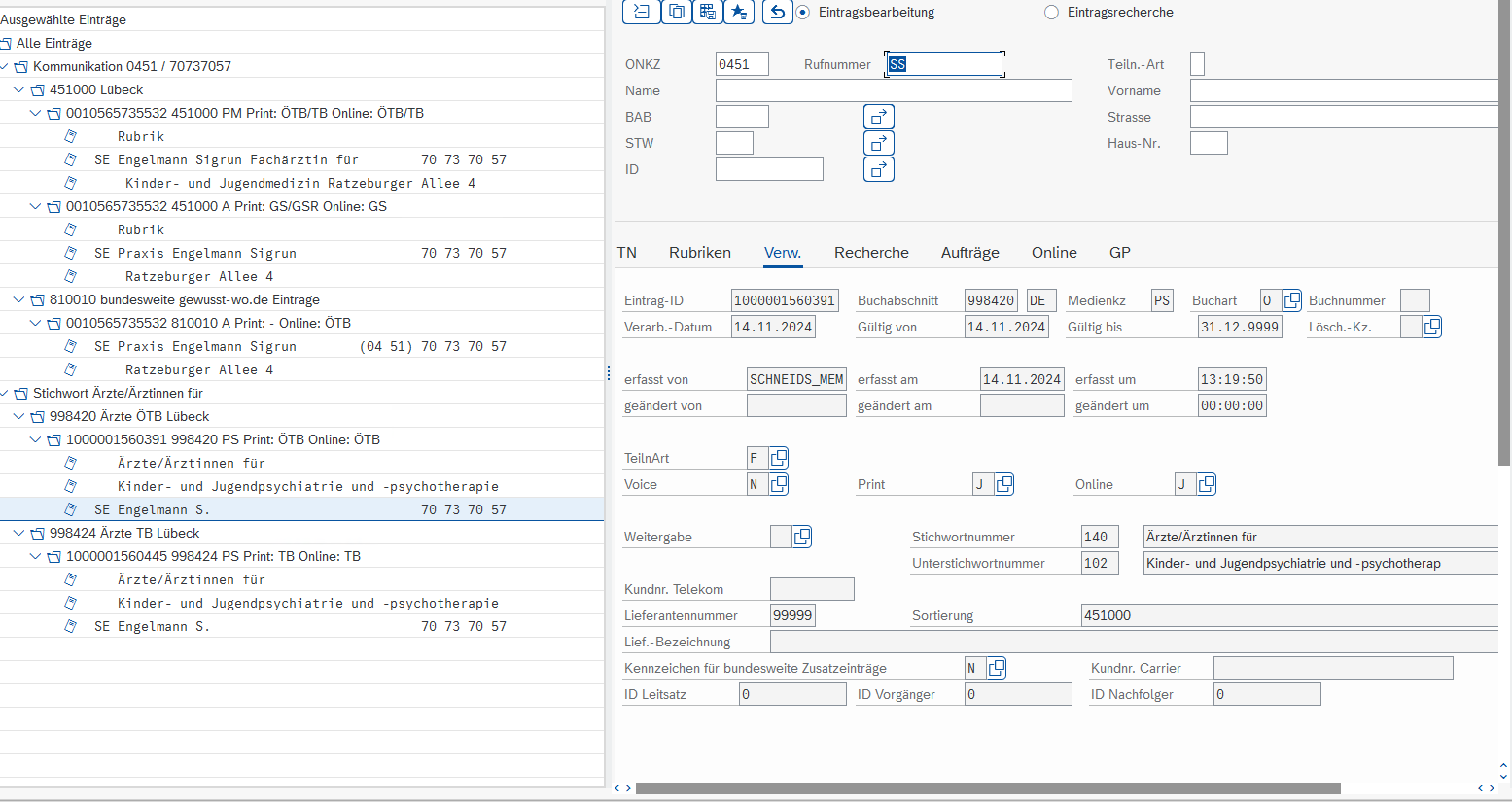Select row SE Praxis Engelmann Sigrun (04 51)
The height and width of the screenshot is (802, 1512).
(x=301, y=346)
